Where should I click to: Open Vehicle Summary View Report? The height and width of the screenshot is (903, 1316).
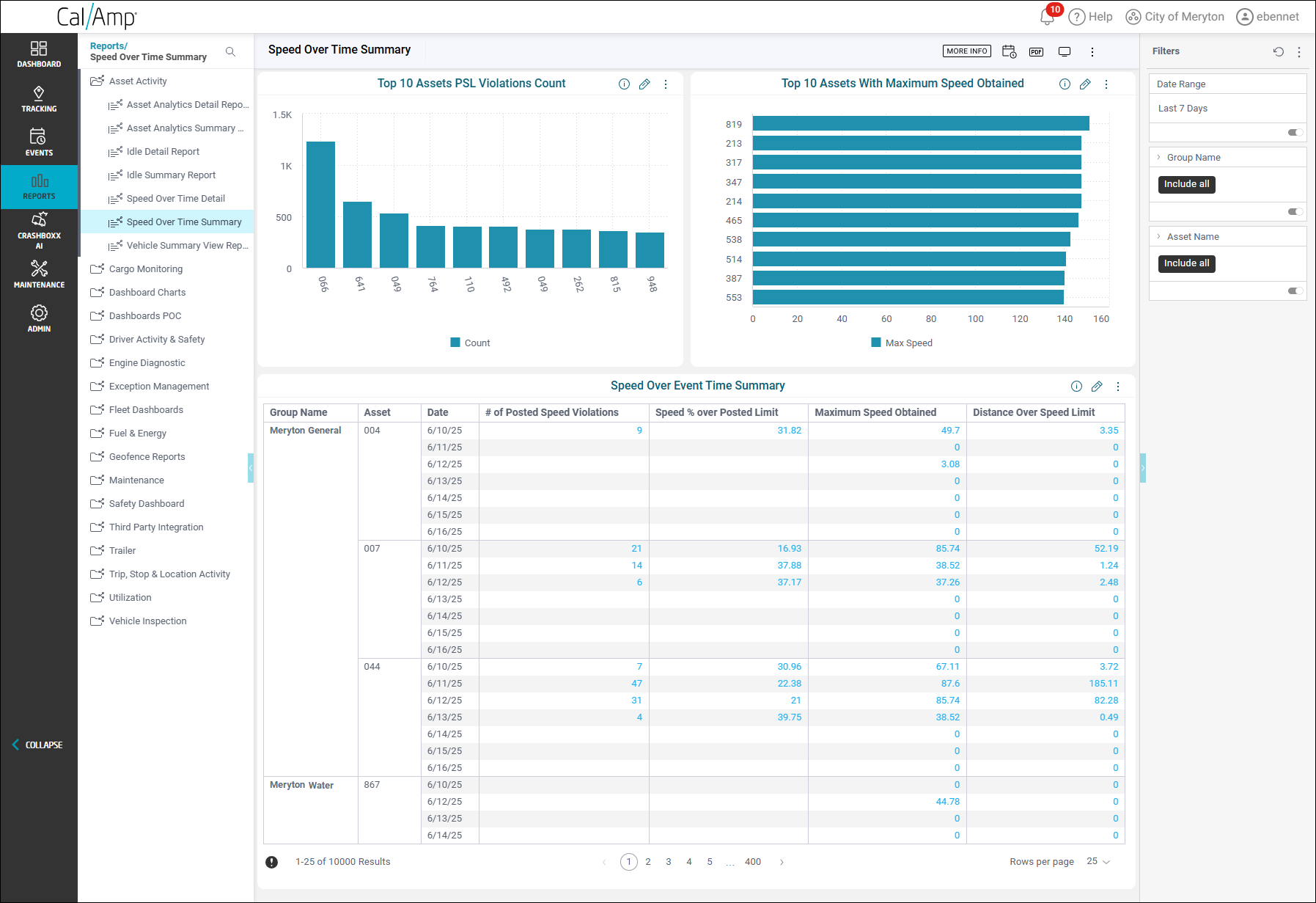click(187, 245)
